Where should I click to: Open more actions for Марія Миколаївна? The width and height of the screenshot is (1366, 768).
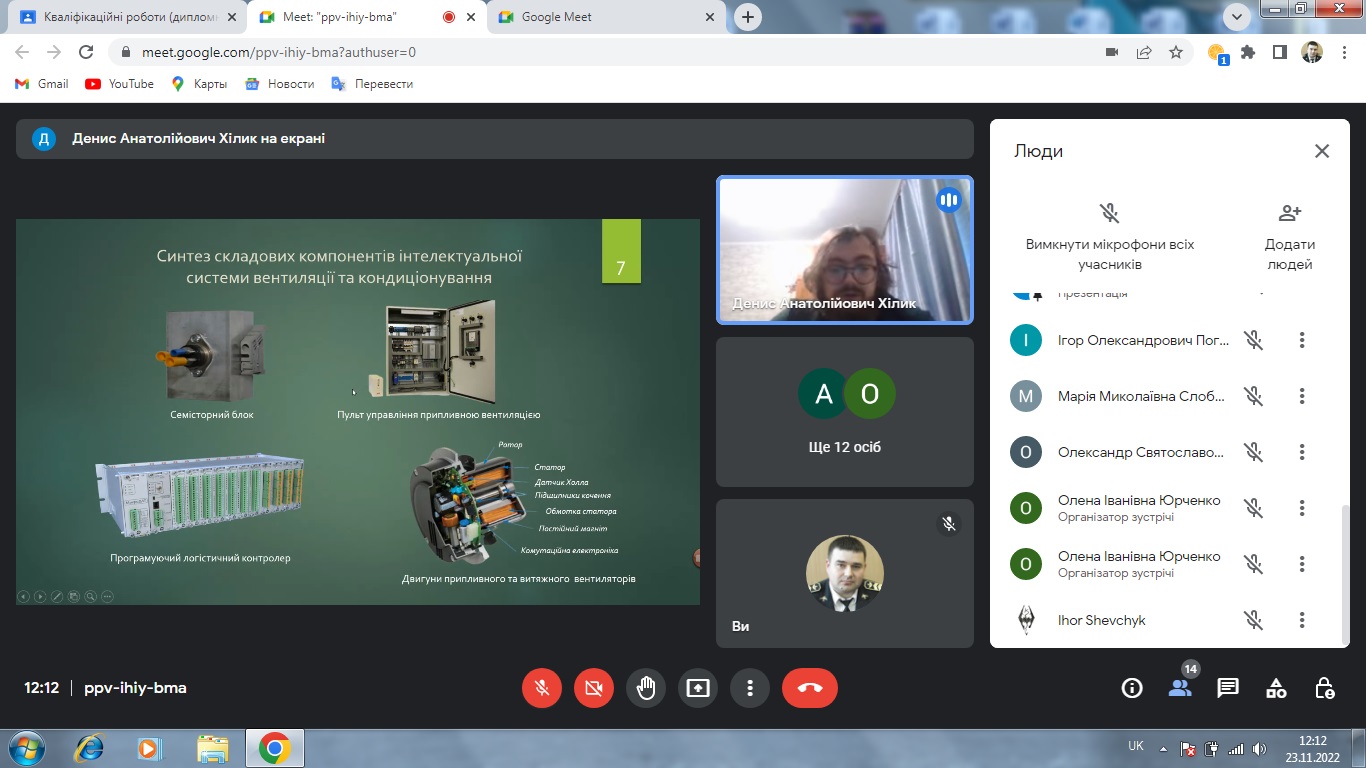pyautogui.click(x=1302, y=396)
